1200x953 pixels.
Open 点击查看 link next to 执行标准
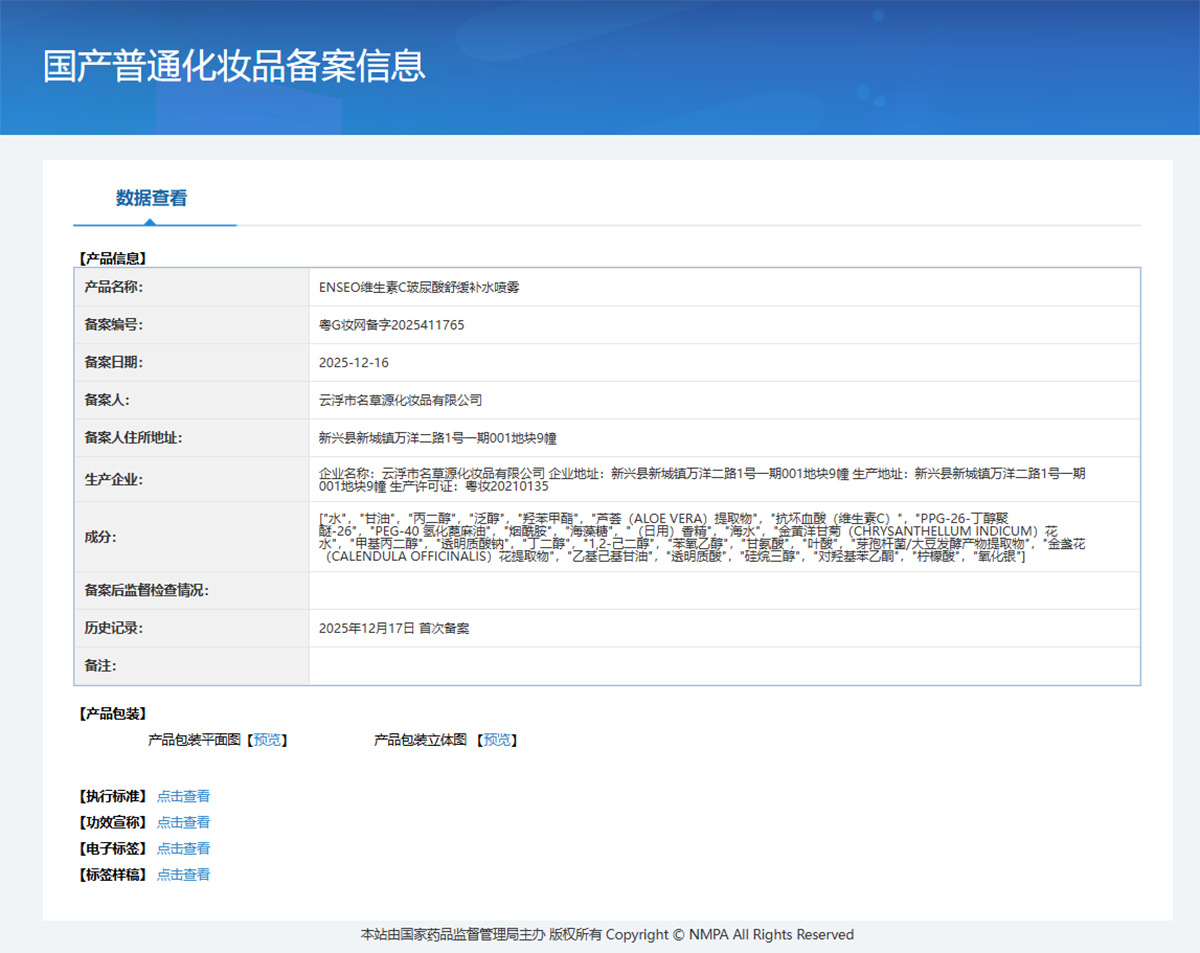[183, 796]
